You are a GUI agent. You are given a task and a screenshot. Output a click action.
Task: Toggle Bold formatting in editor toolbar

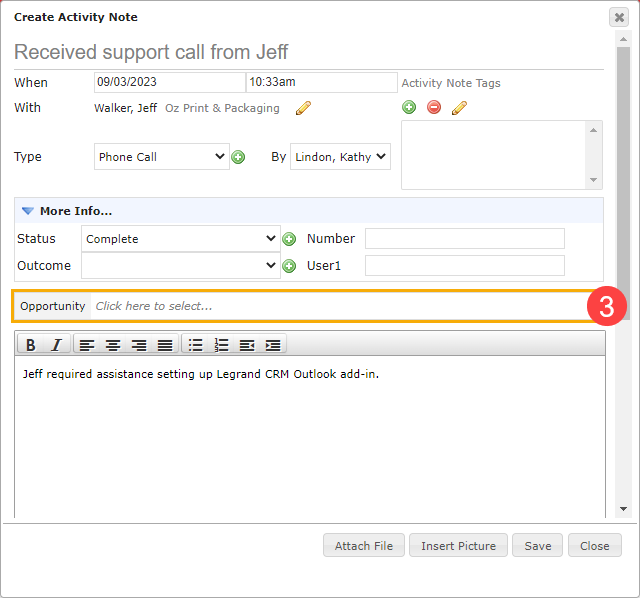pyautogui.click(x=31, y=345)
